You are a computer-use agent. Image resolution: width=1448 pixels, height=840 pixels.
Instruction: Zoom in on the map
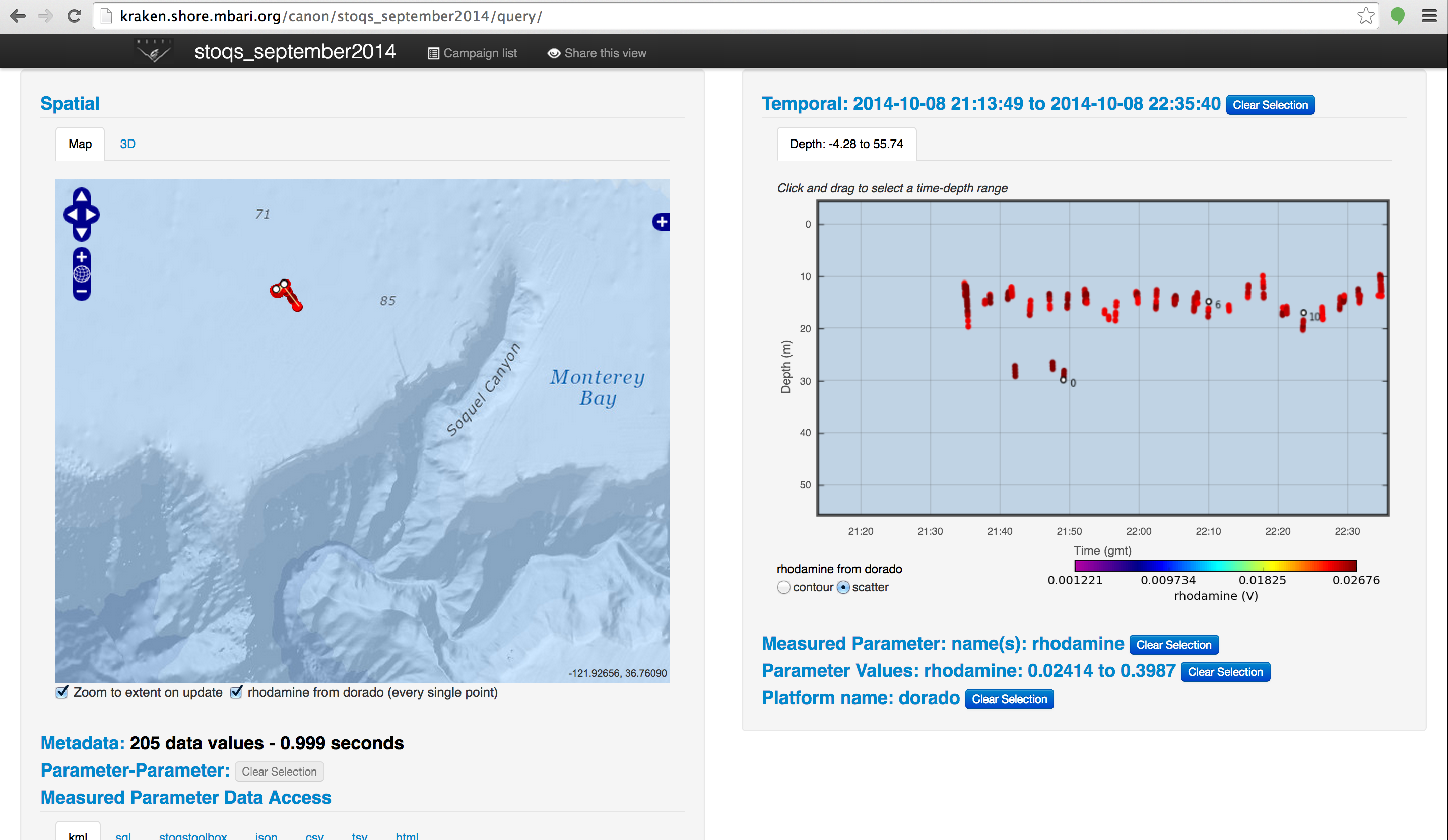coord(81,257)
